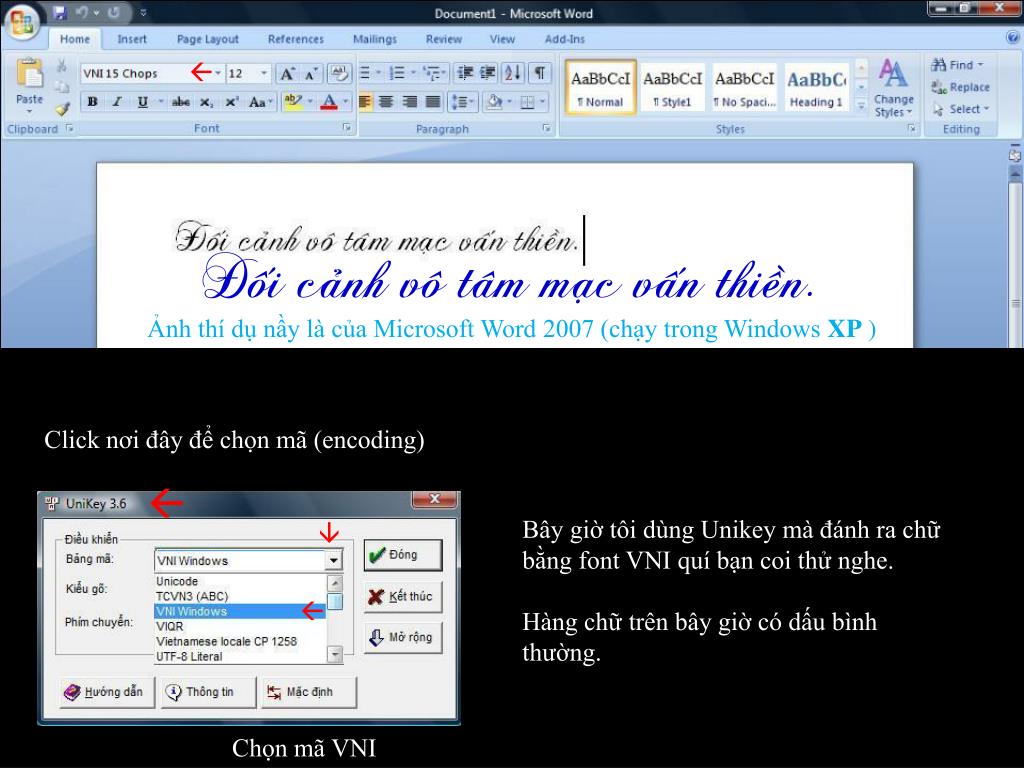Image resolution: width=1024 pixels, height=768 pixels.
Task: Click the Hướng dẫn button in UniKey
Action: point(107,692)
